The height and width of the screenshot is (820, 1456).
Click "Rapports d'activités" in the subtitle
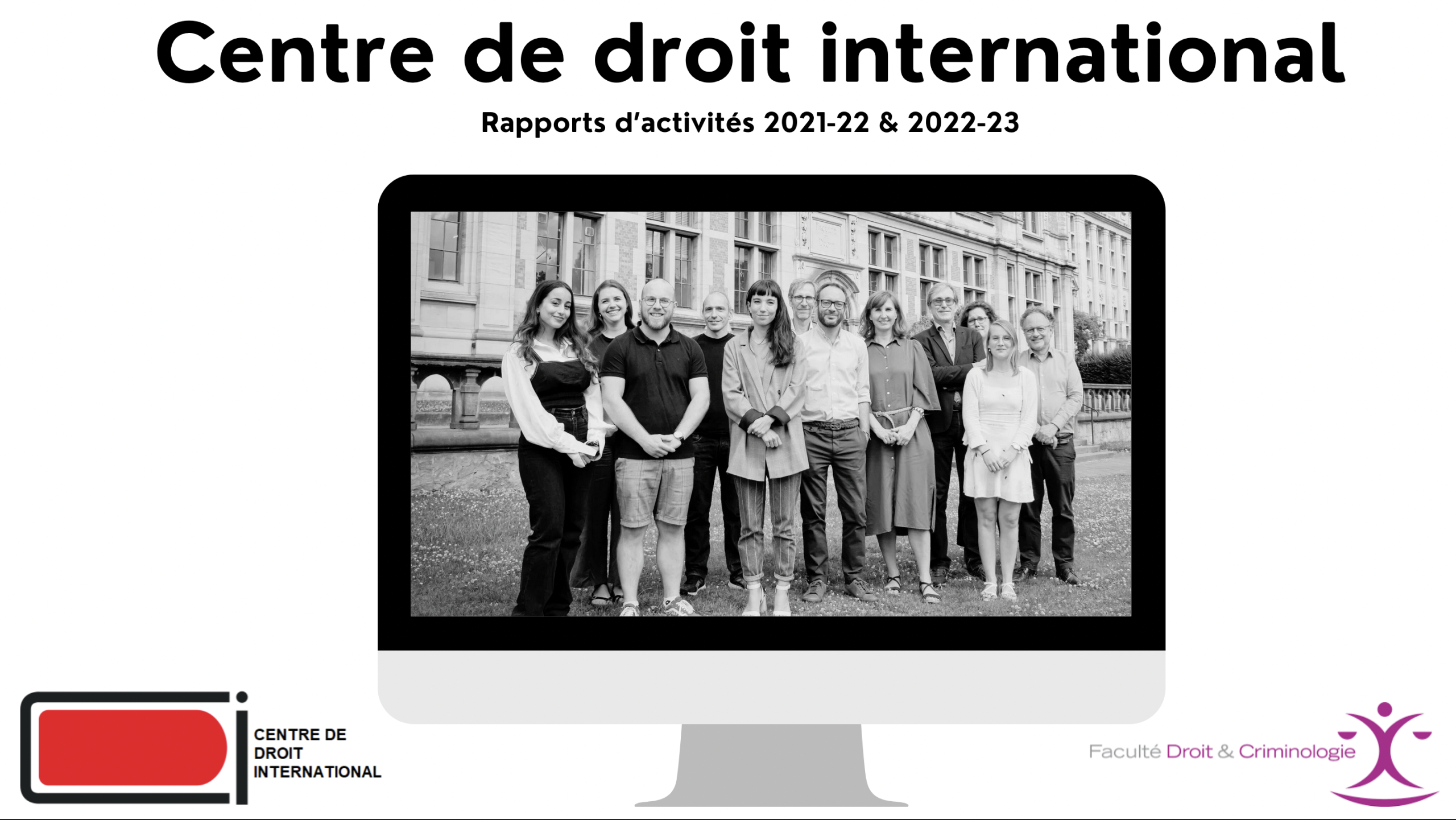click(x=617, y=123)
